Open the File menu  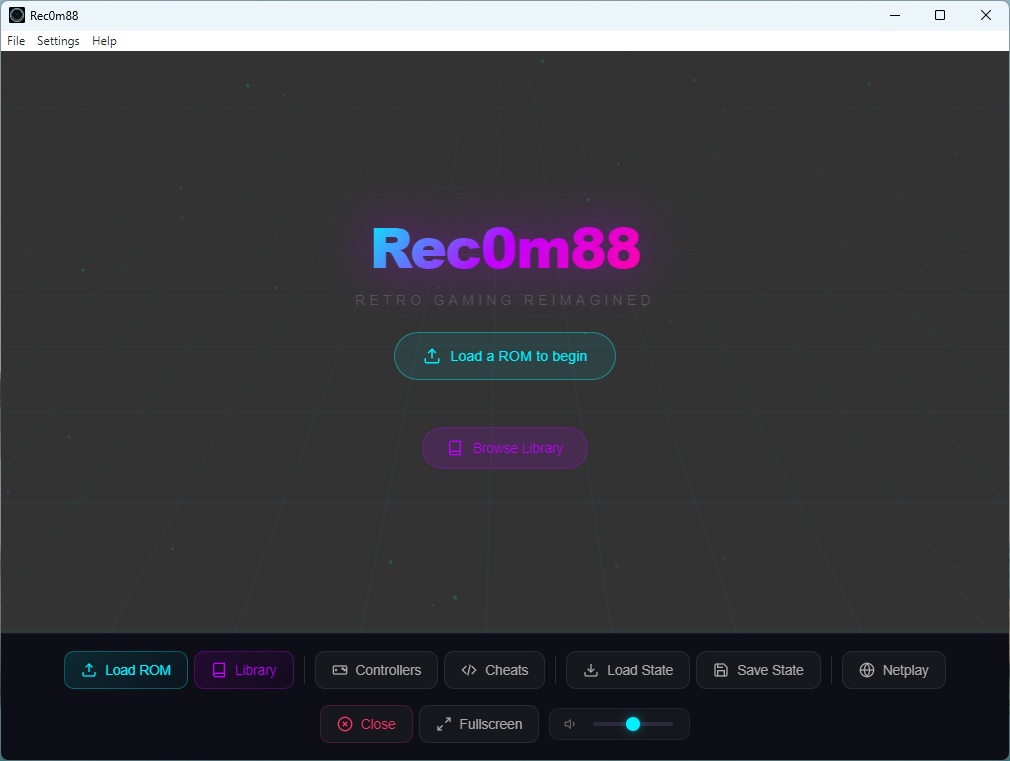[15, 40]
